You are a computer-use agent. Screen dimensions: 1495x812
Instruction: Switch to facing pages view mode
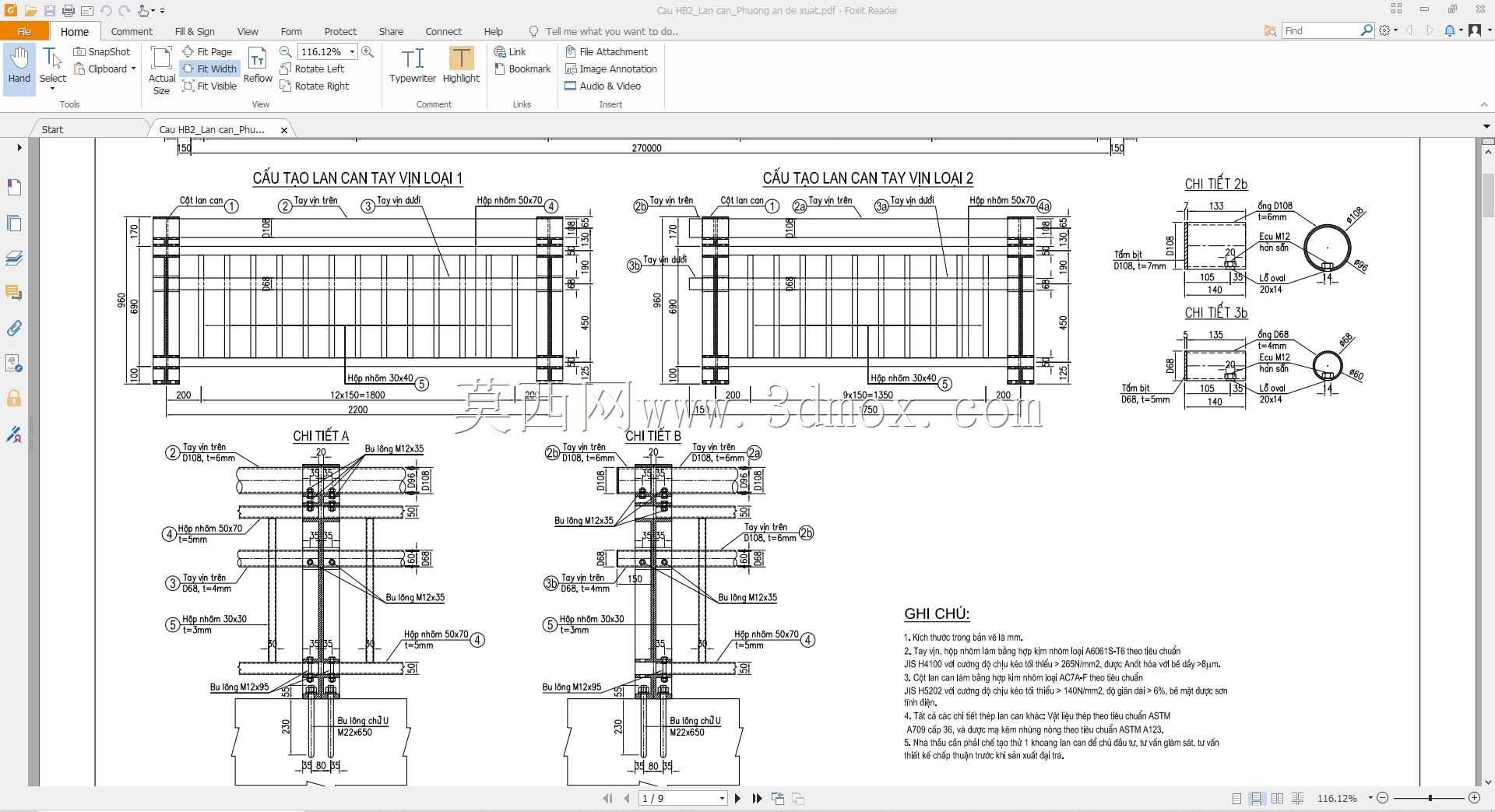(1277, 798)
